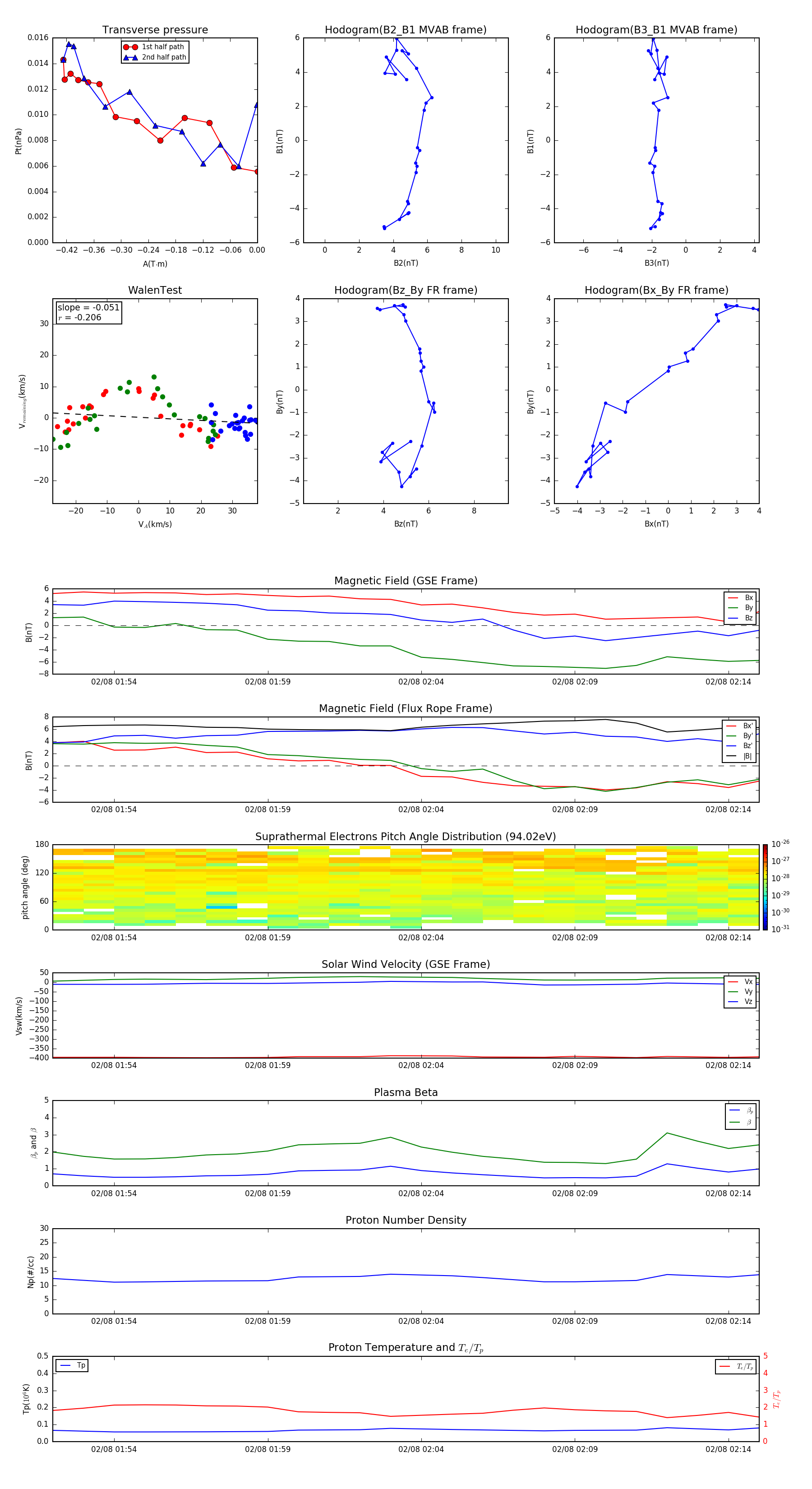The image size is (812, 1489).
Task: Click the 'Pt(nPa)' y-axis label
Action: click(18, 140)
